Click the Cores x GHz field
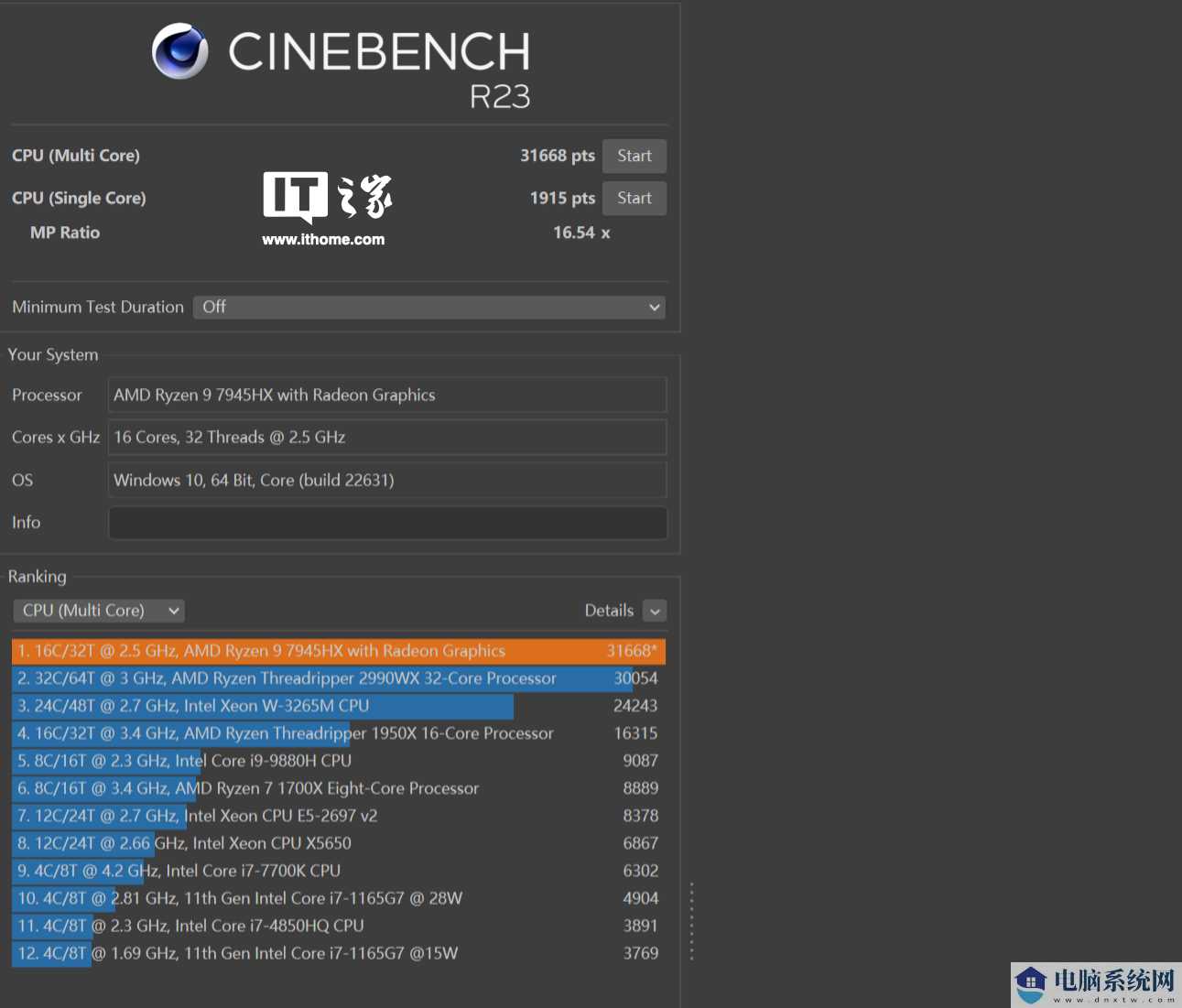This screenshot has width=1182, height=1008. point(387,437)
